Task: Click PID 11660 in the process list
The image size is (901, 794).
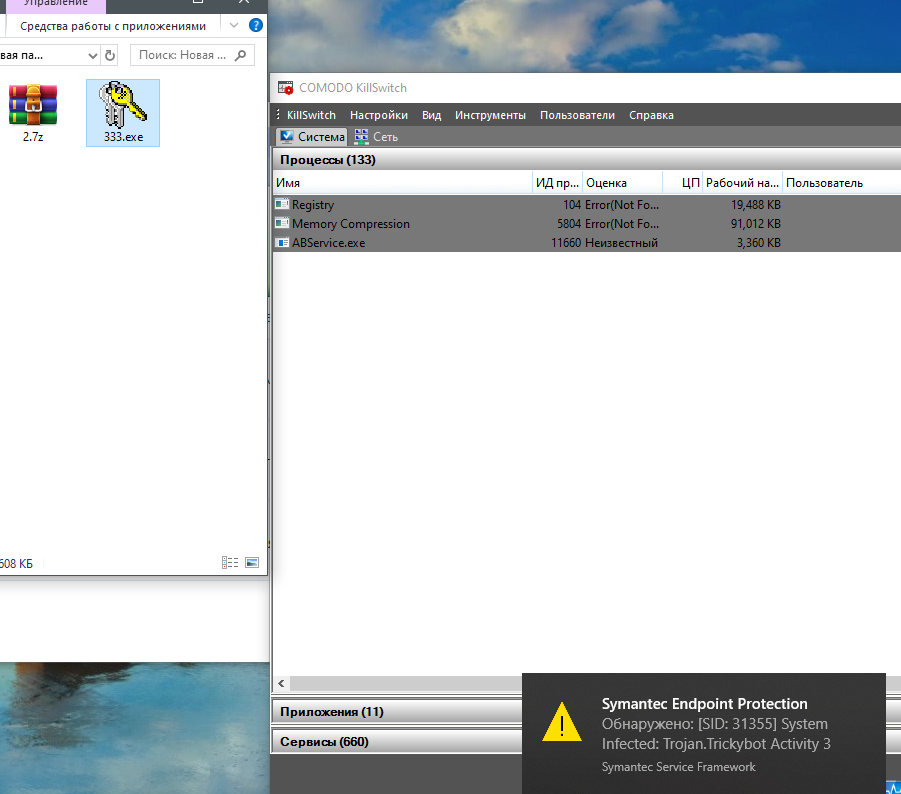Action: 566,242
